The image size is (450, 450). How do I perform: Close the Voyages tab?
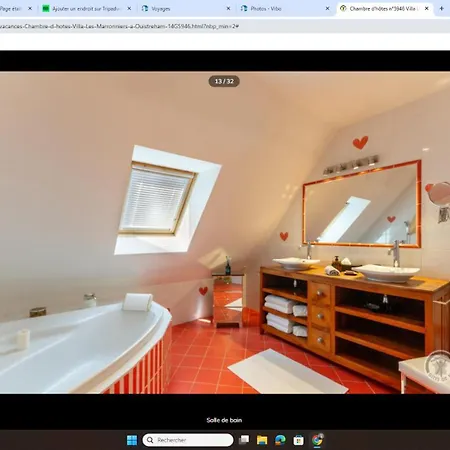[228, 9]
